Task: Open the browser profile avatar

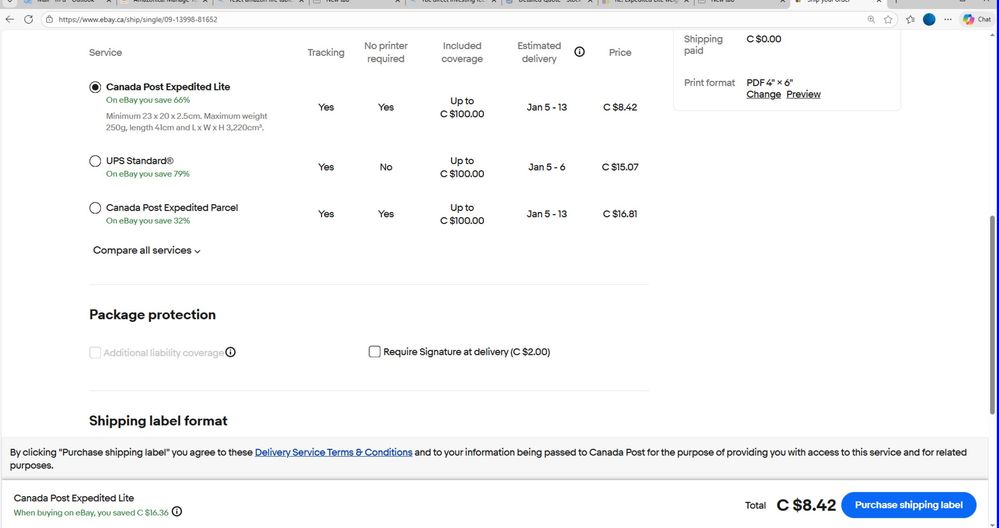Action: (x=929, y=19)
